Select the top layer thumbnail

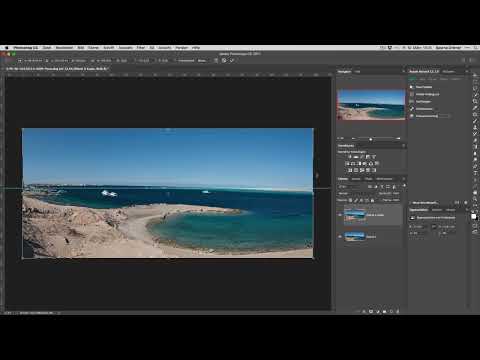tap(355, 215)
